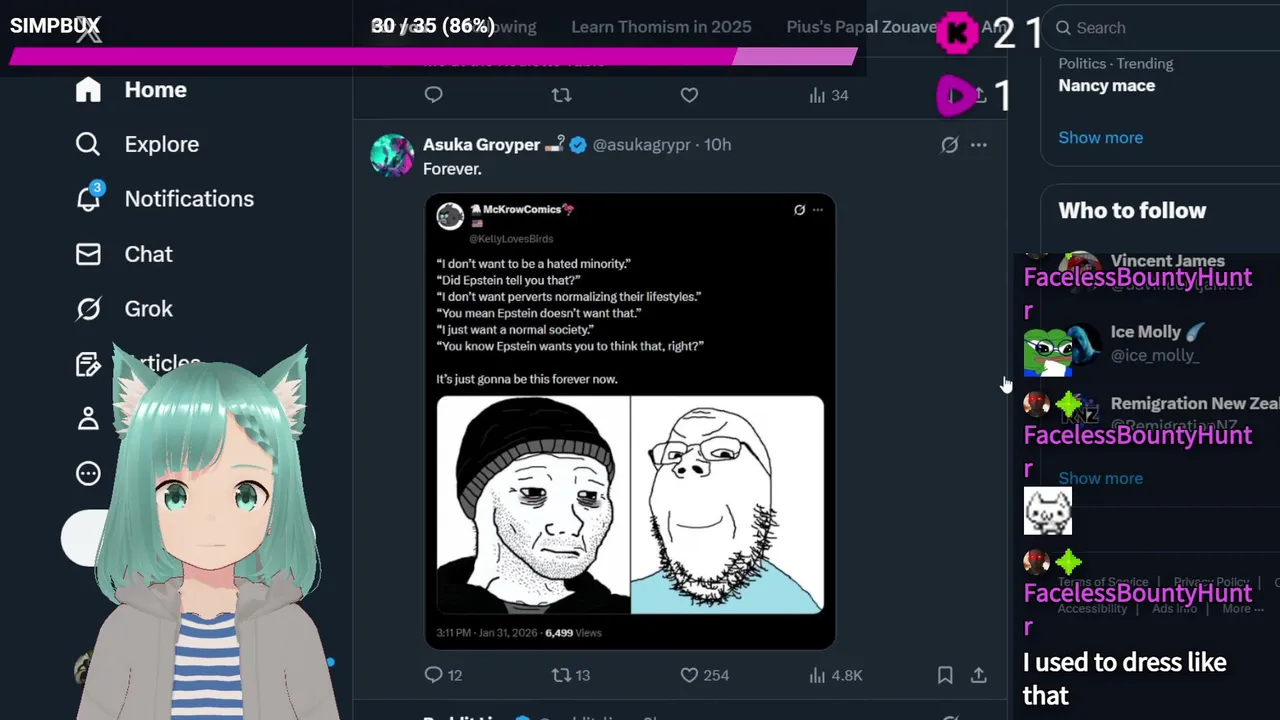This screenshot has width=1280, height=720.
Task: Open Notifications bell icon
Action: [x=88, y=198]
